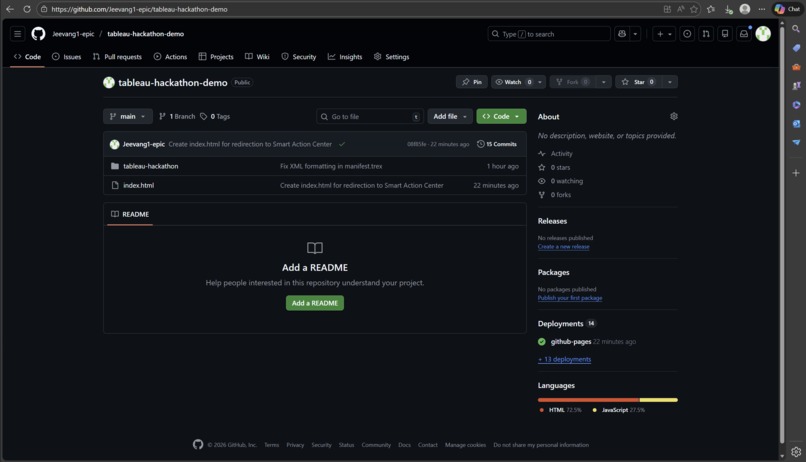Open 'Fix XML formatting in manifest.trex' commit
The height and width of the screenshot is (462, 806).
(331, 166)
